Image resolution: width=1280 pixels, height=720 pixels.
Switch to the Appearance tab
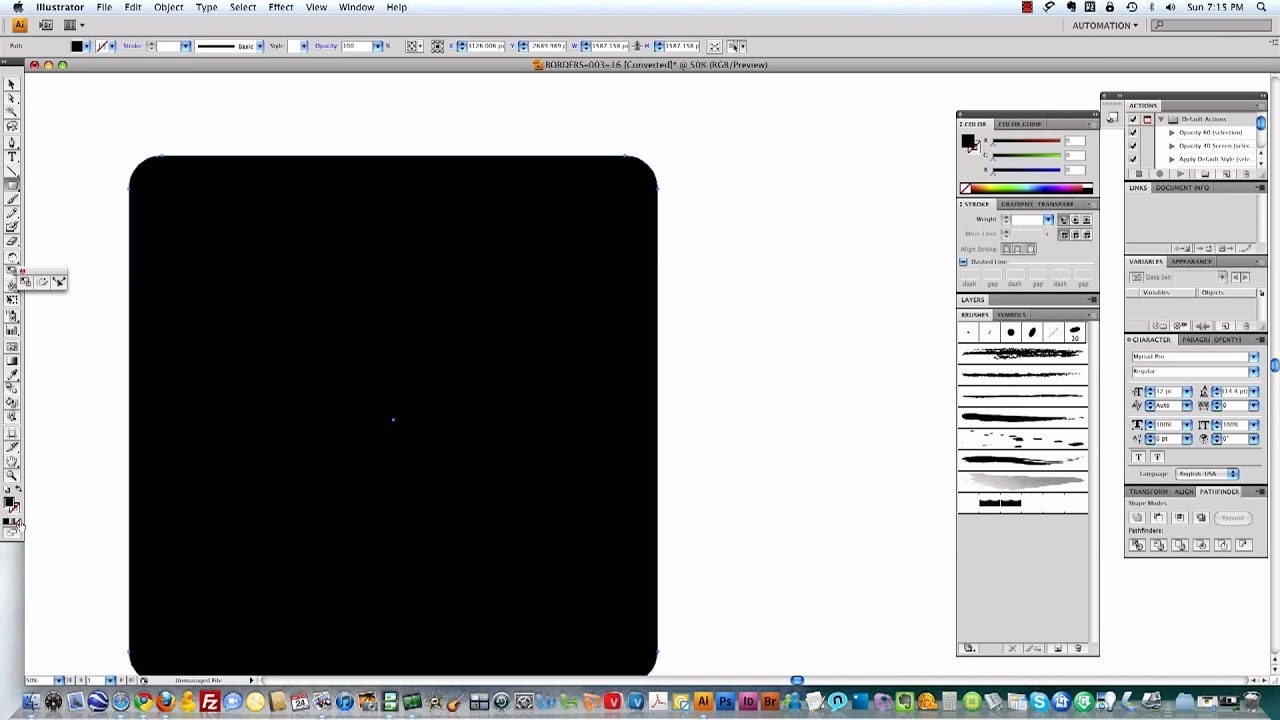(1191, 262)
